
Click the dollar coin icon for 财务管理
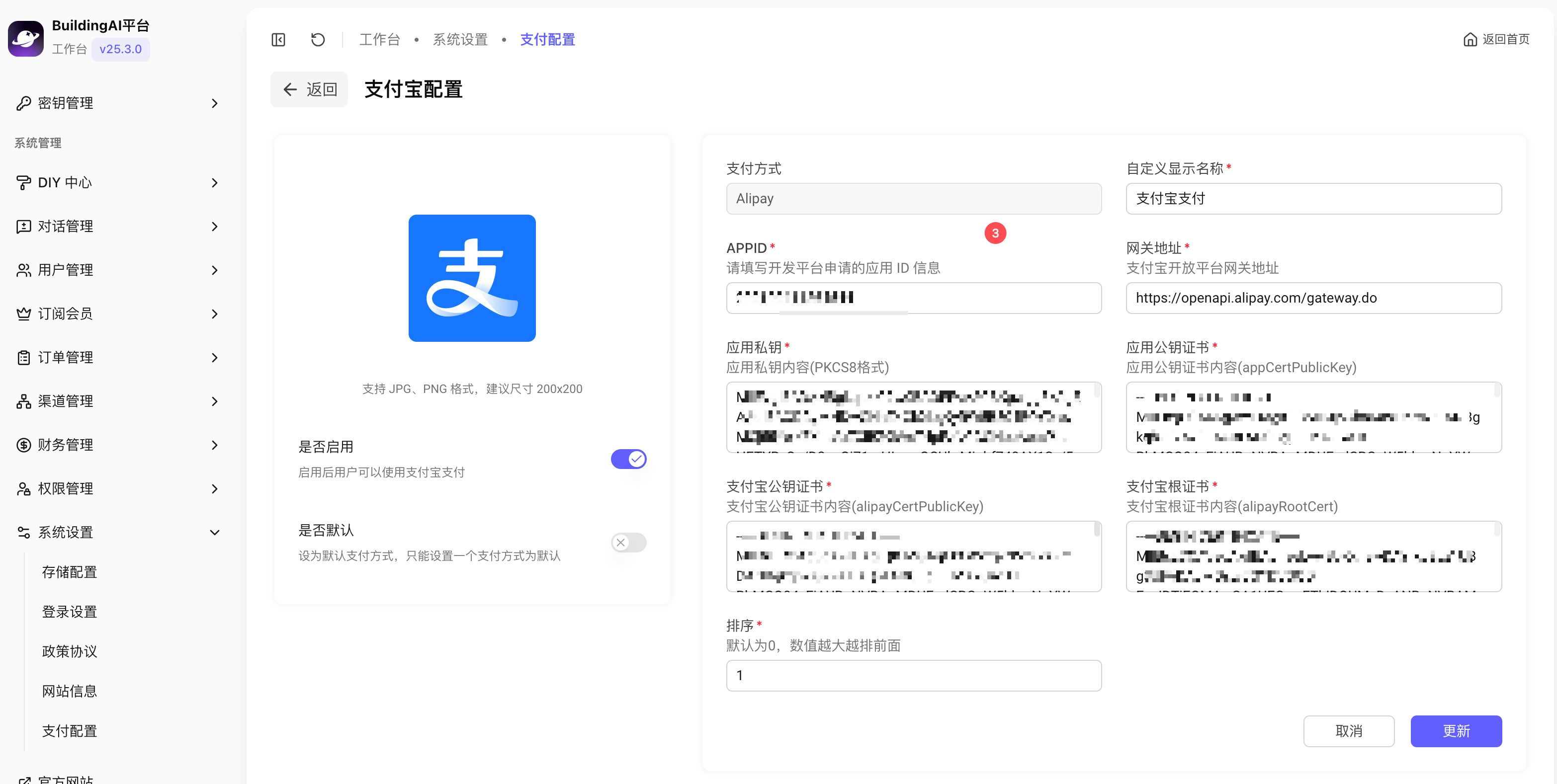tap(23, 445)
